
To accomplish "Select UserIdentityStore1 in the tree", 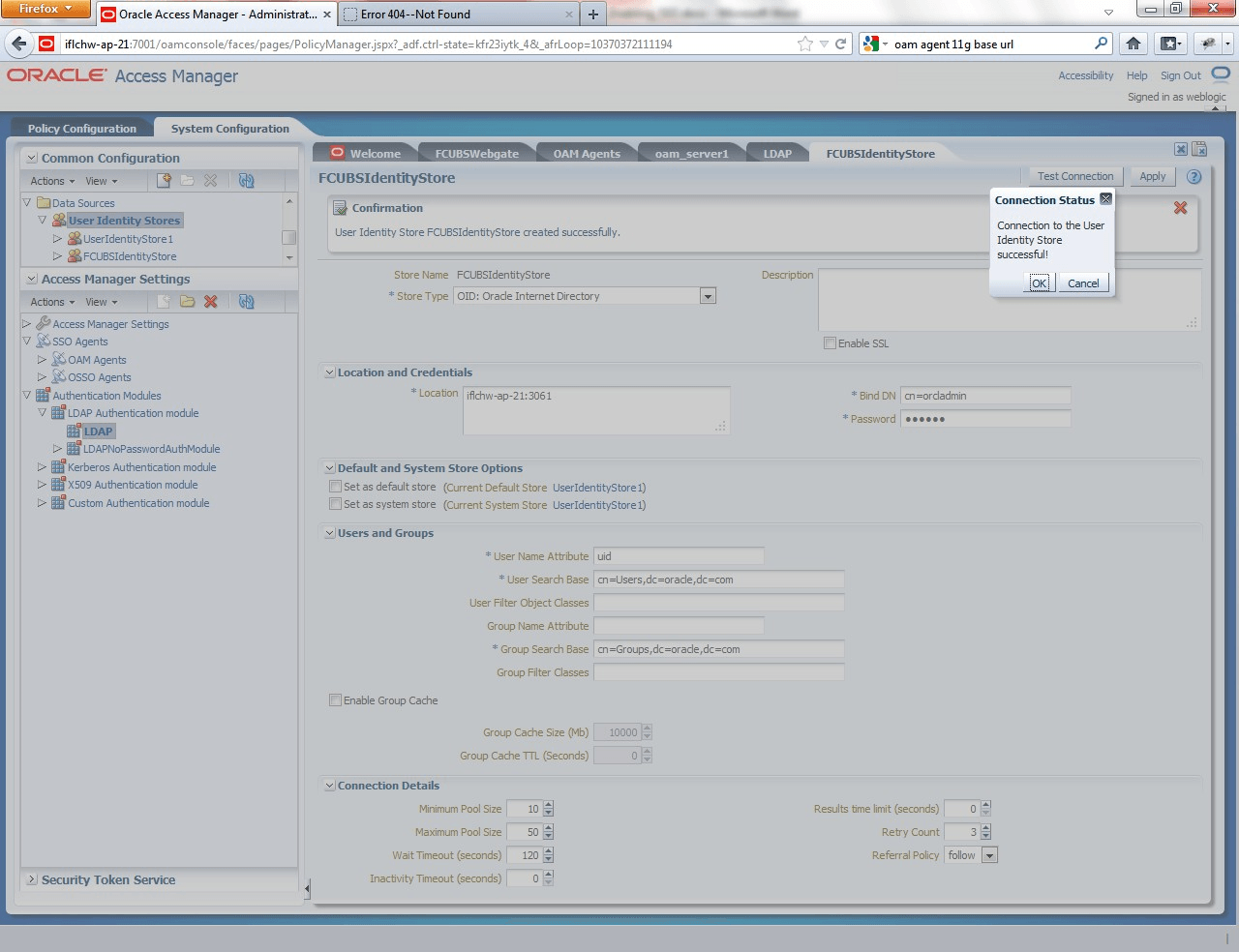I will [x=128, y=239].
